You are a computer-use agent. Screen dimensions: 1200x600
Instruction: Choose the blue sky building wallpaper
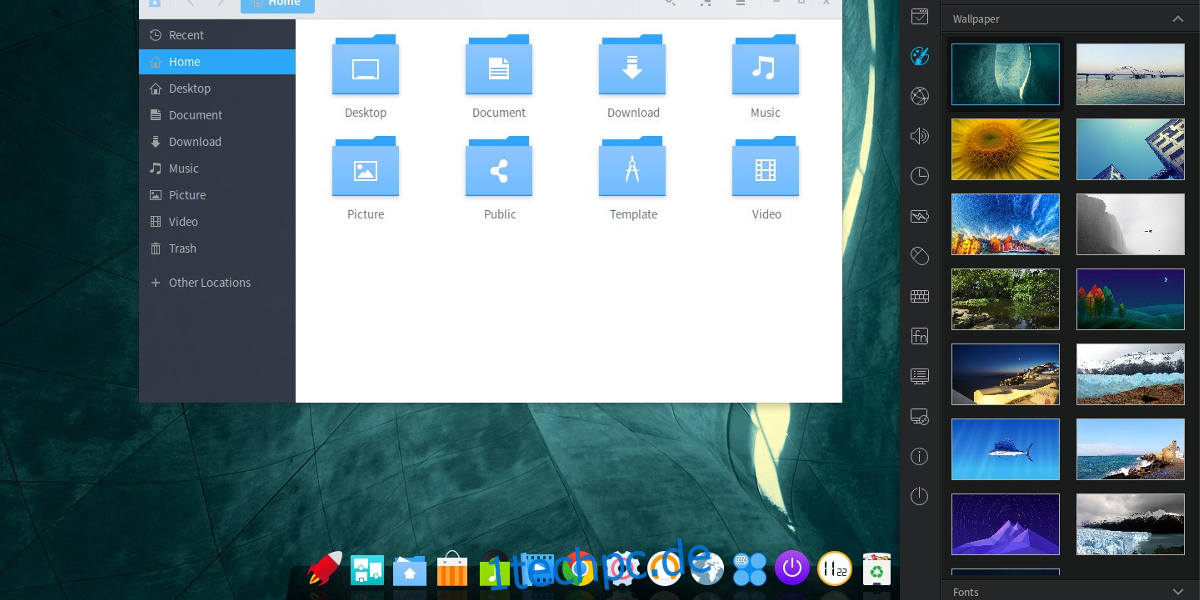[1130, 149]
